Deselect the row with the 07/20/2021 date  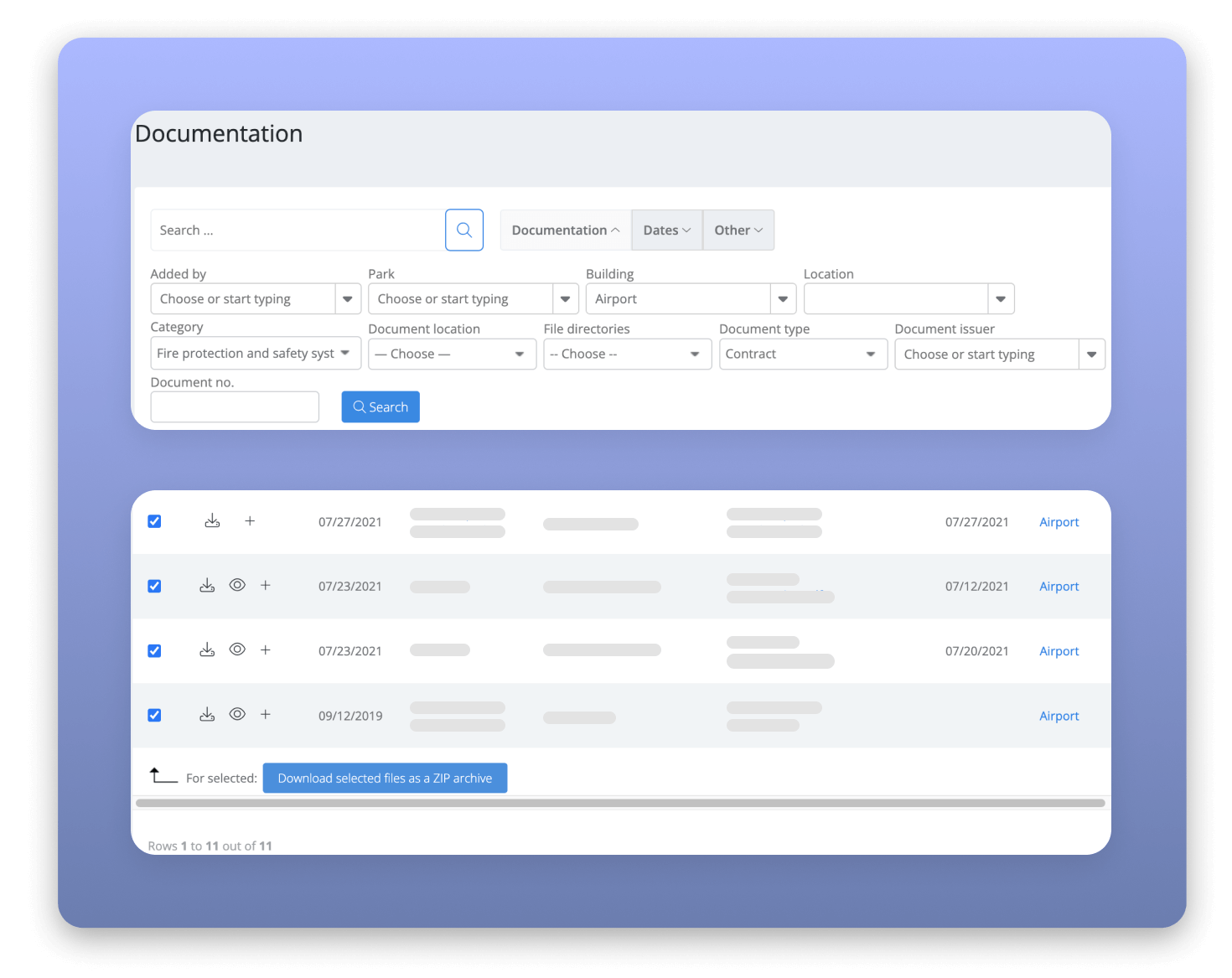click(x=154, y=650)
